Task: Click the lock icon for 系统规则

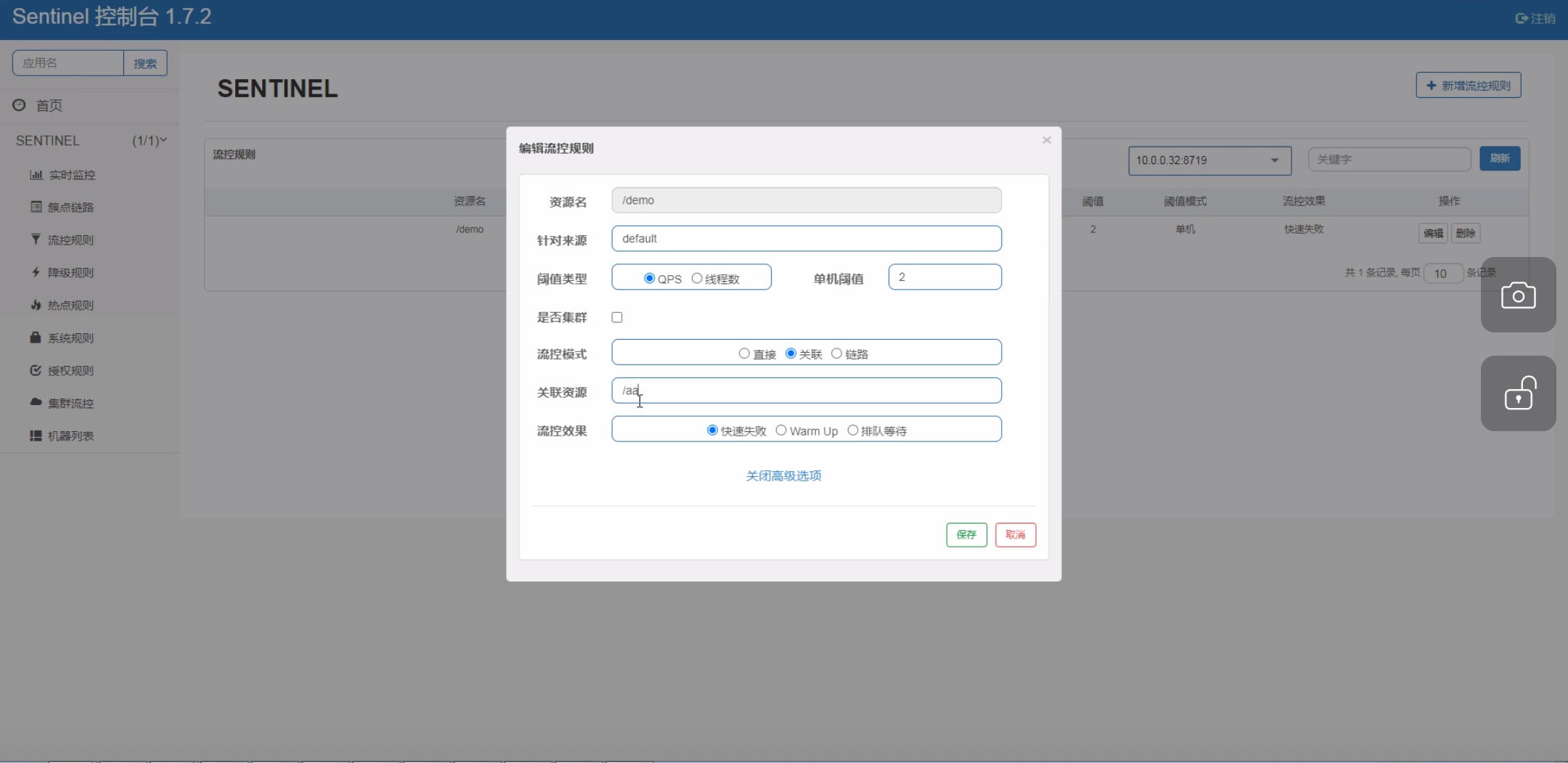Action: click(36, 338)
